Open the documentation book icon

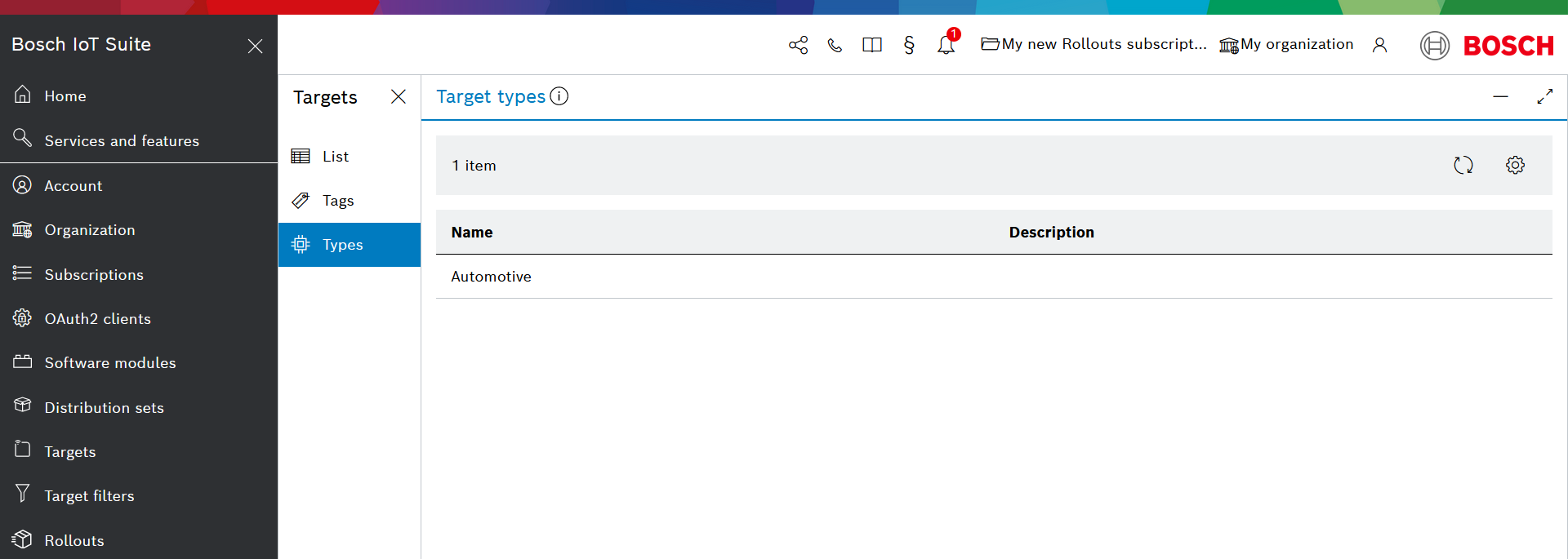pos(871,45)
